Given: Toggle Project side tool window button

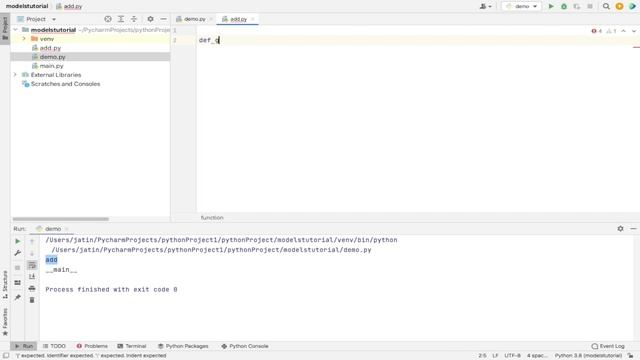Looking at the screenshot, I should pos(5,28).
